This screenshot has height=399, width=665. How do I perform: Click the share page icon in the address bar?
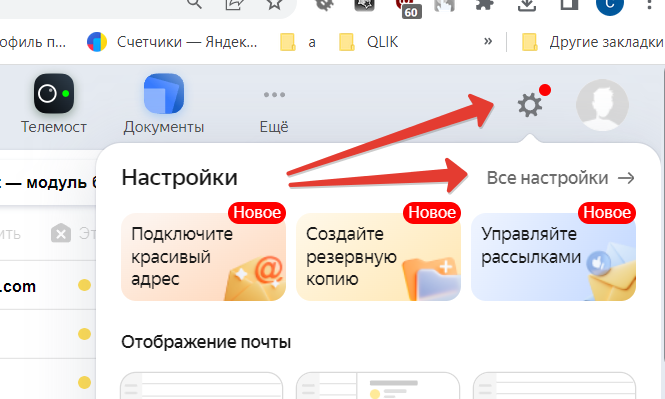point(235,4)
